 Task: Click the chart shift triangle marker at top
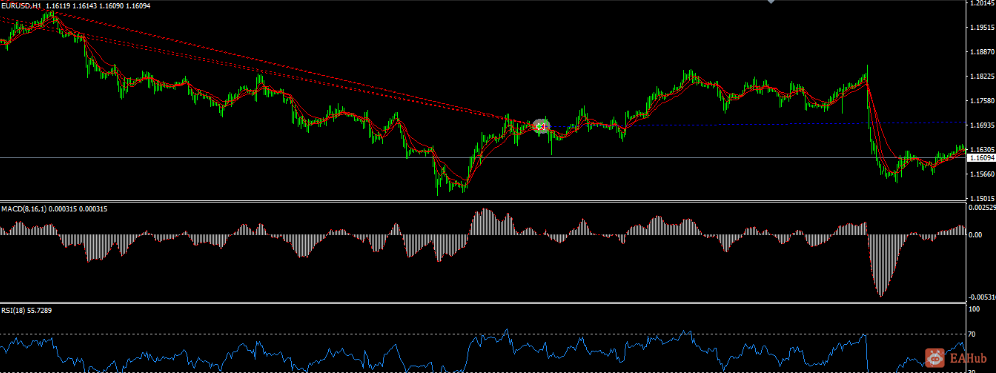[x=771, y=2]
